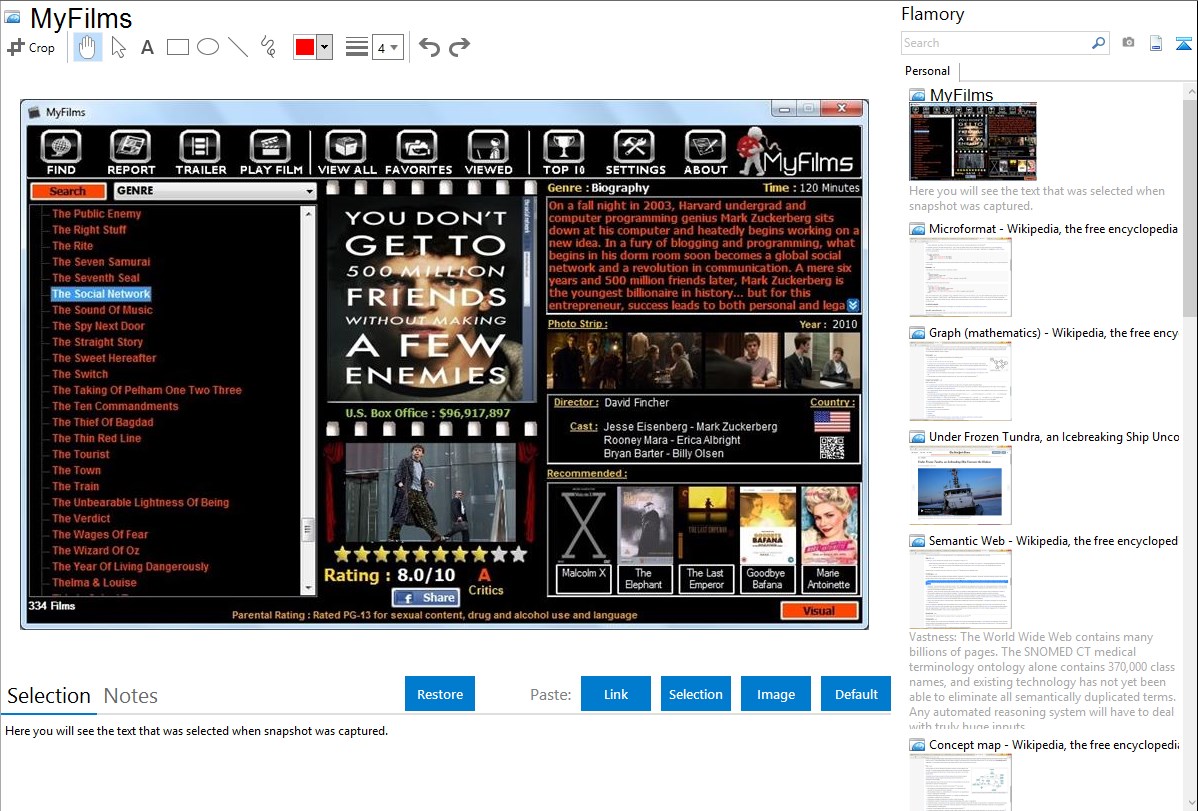Image resolution: width=1198 pixels, height=811 pixels.
Task: Open the MyFilms snapshot thumbnail
Action: (973, 142)
